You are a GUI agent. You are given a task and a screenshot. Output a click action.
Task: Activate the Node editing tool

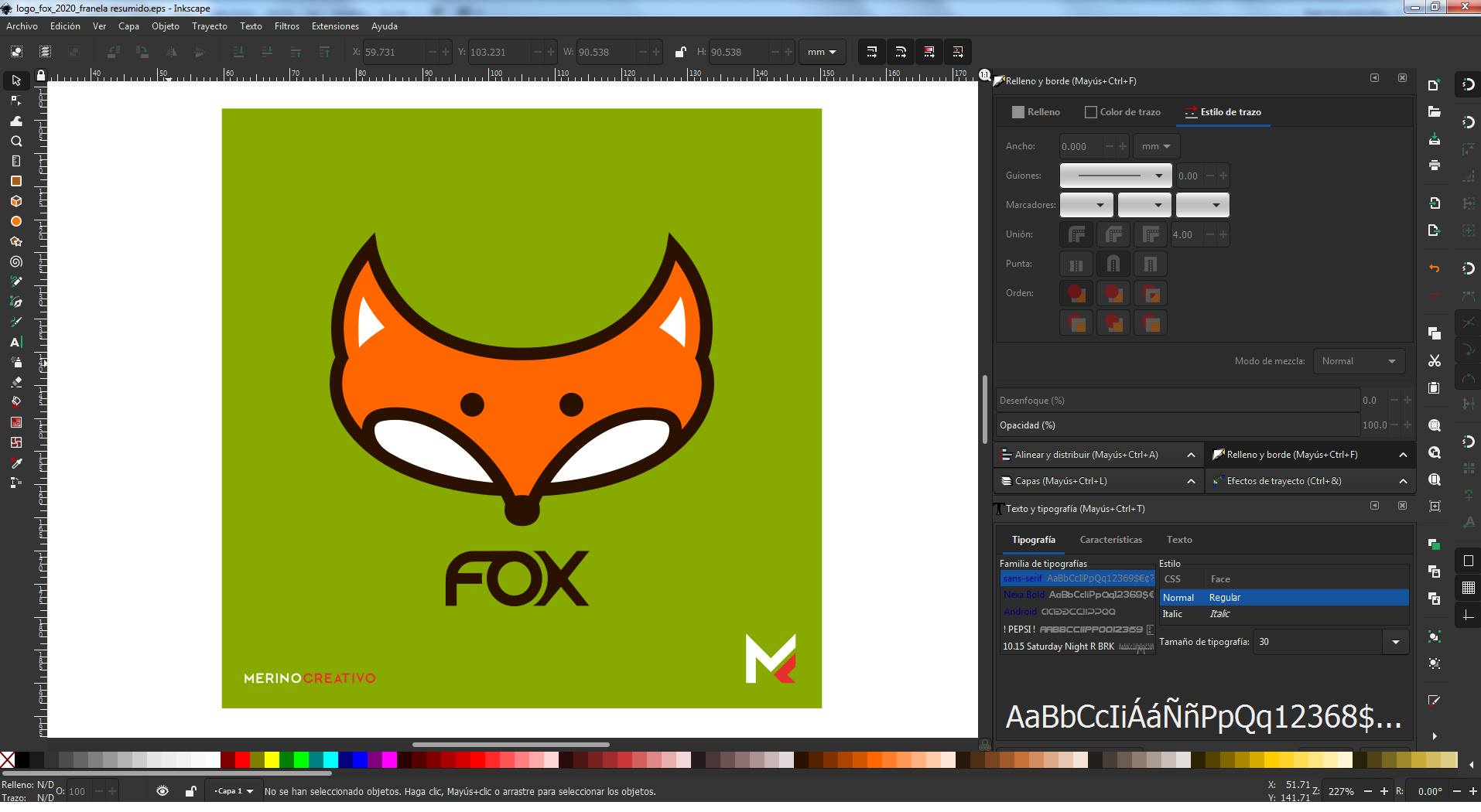coord(15,101)
